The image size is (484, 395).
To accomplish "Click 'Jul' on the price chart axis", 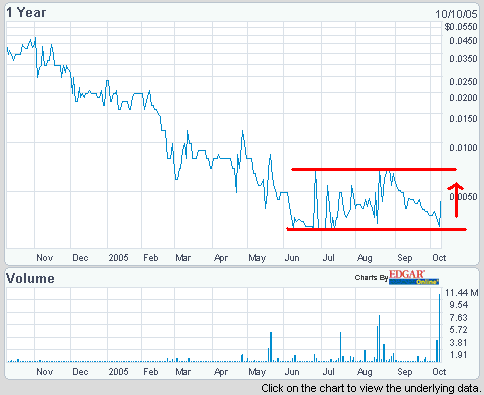I will pos(329,258).
